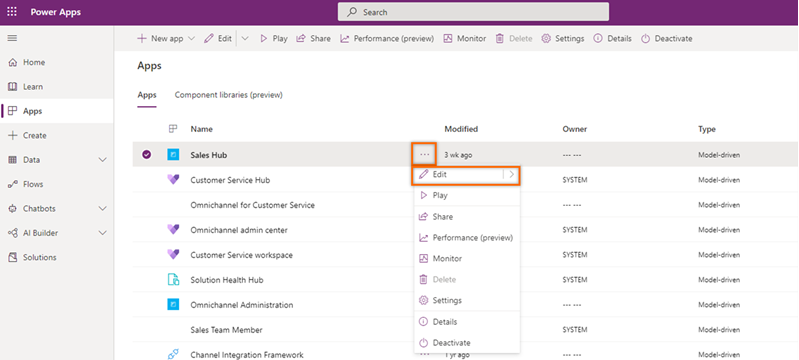Switch to Component libraries (preview) tab
The height and width of the screenshot is (360, 799).
coord(228,95)
